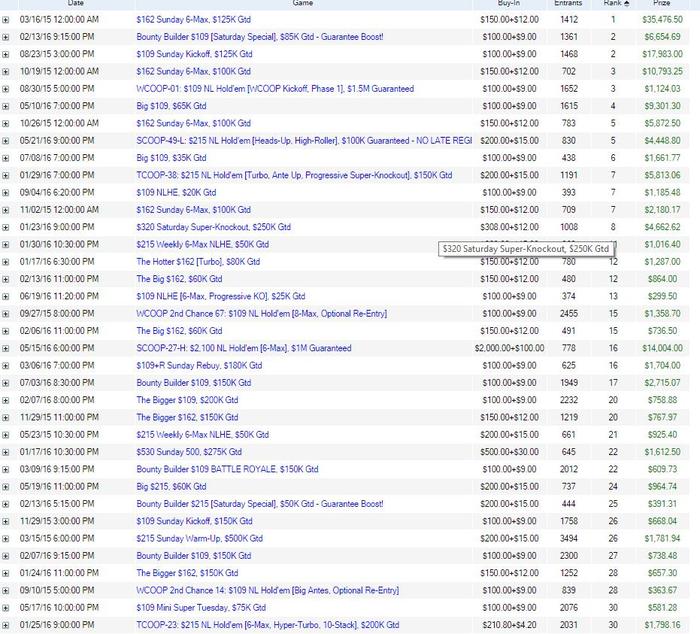Open WCOOP-01 $109 NL Hold'em Kickoff link
Screen dimensions: 700x634
point(275,89)
